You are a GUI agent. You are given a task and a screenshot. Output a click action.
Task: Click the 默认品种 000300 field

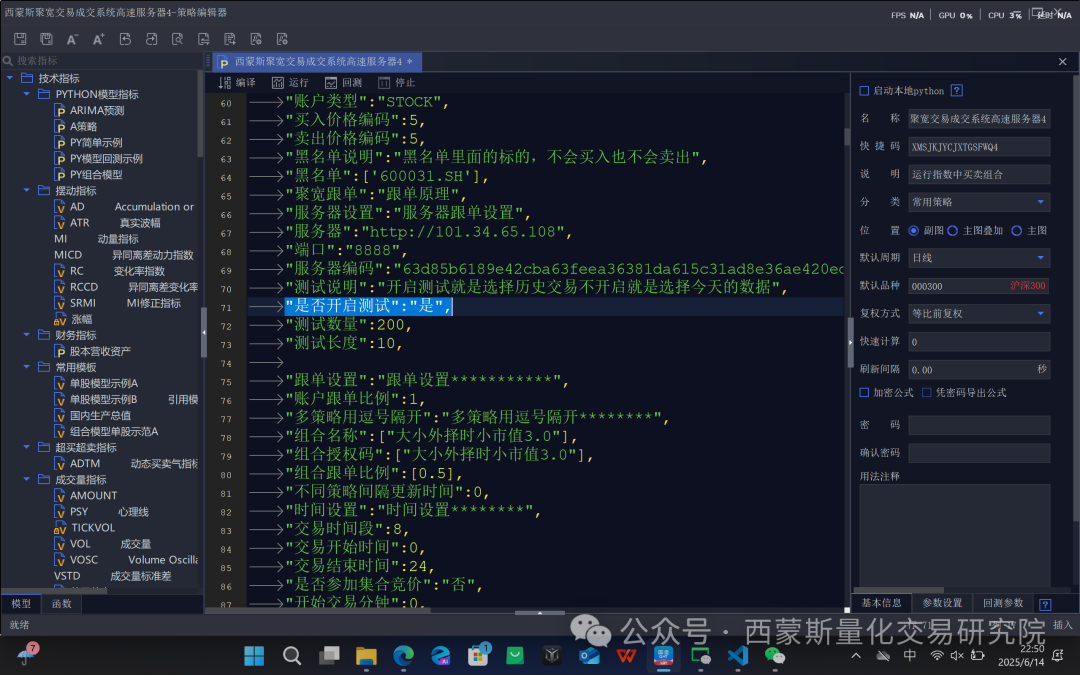(x=979, y=286)
